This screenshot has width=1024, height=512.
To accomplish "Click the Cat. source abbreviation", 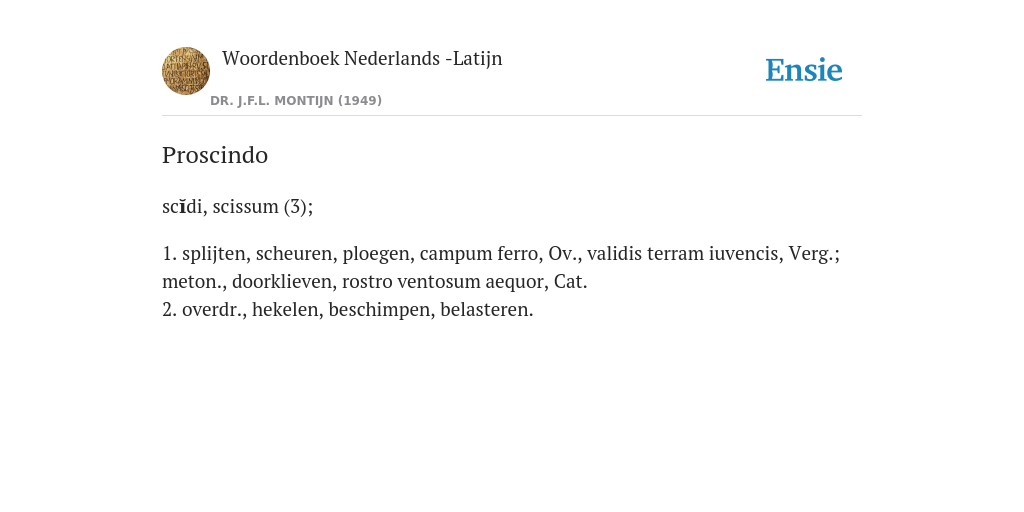I will coord(570,281).
